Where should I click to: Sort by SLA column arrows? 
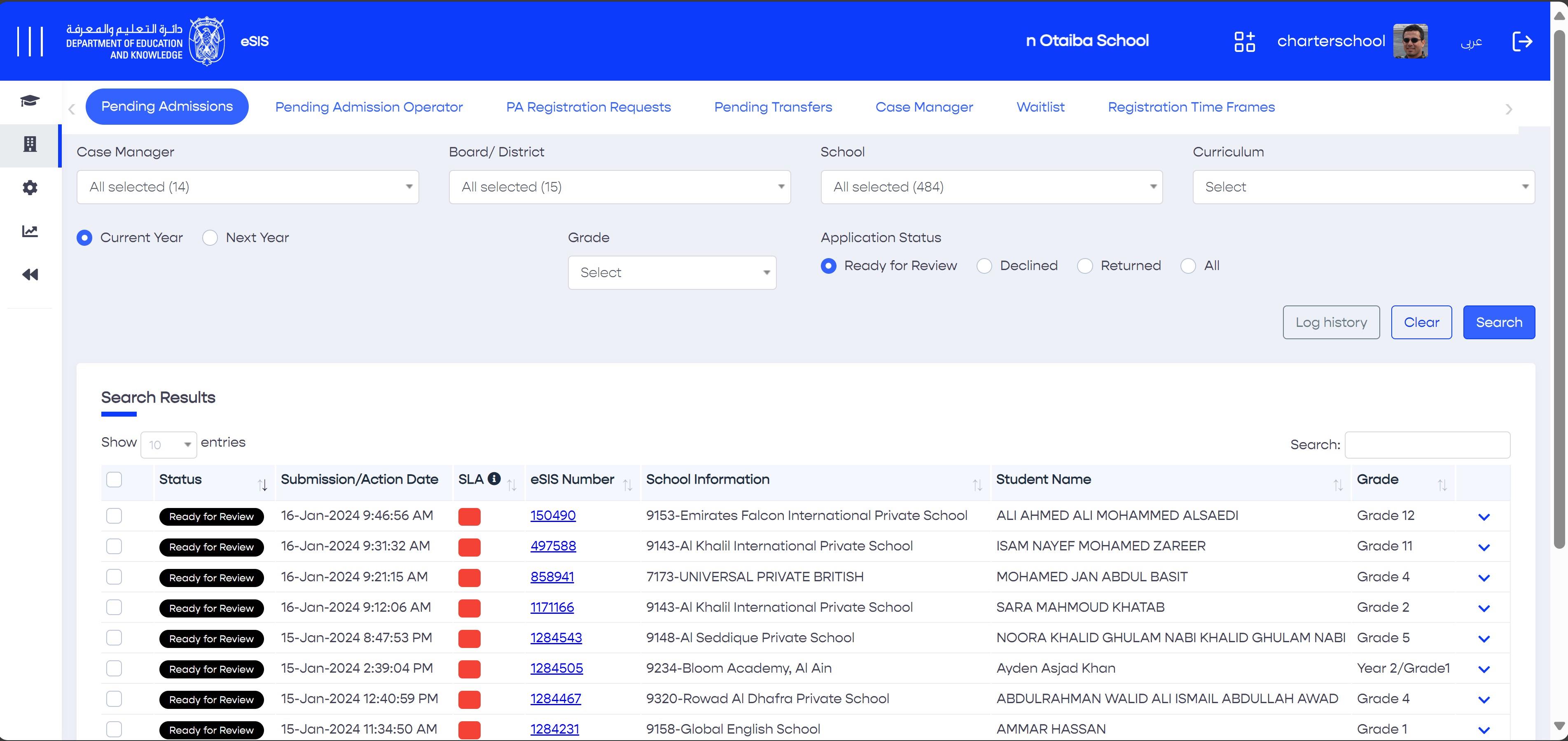[x=512, y=485]
